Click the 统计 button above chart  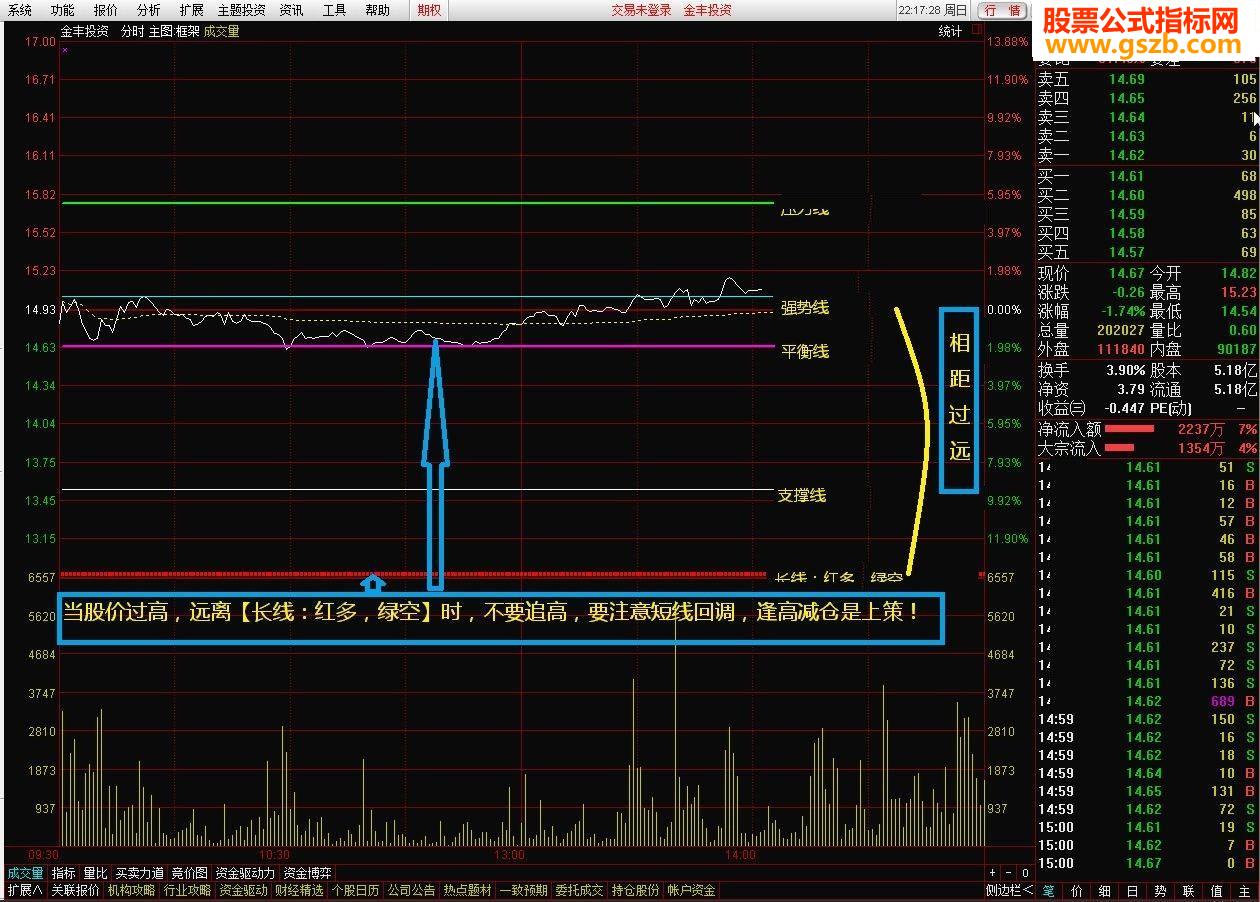[x=950, y=31]
